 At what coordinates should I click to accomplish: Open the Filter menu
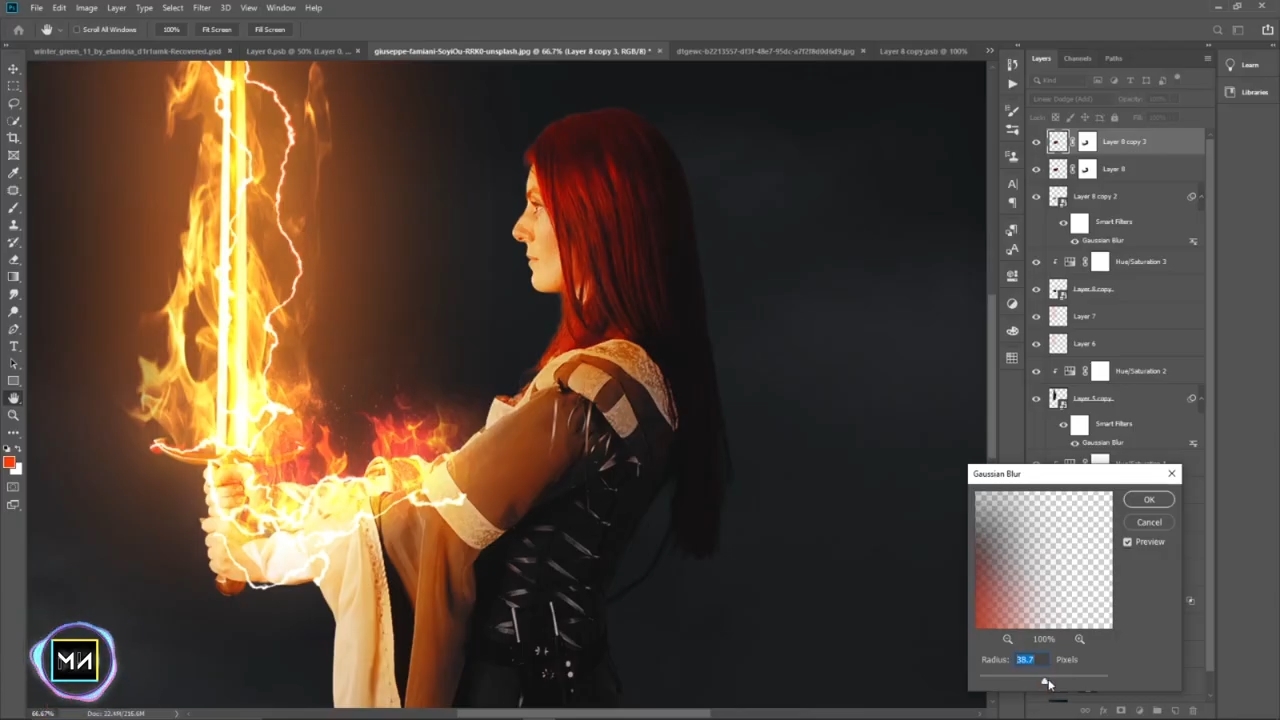point(201,8)
